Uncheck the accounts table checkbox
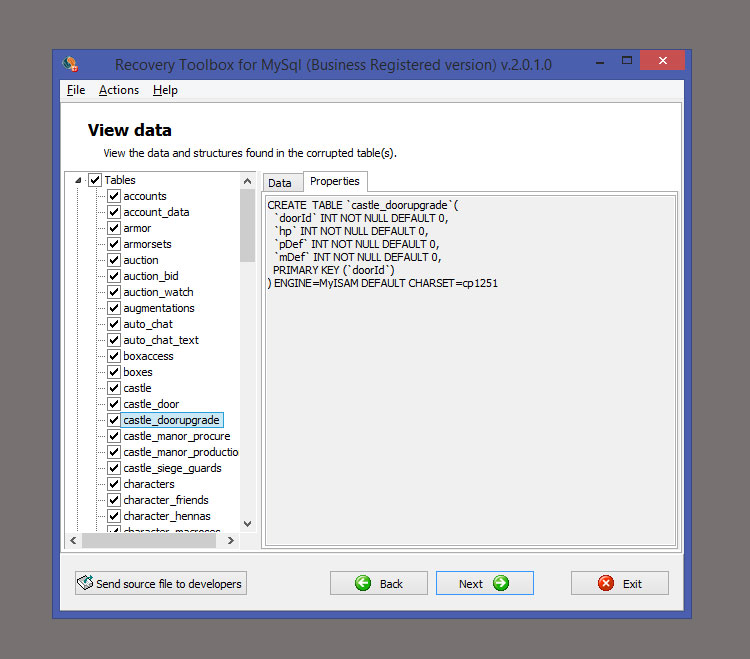 (x=114, y=196)
